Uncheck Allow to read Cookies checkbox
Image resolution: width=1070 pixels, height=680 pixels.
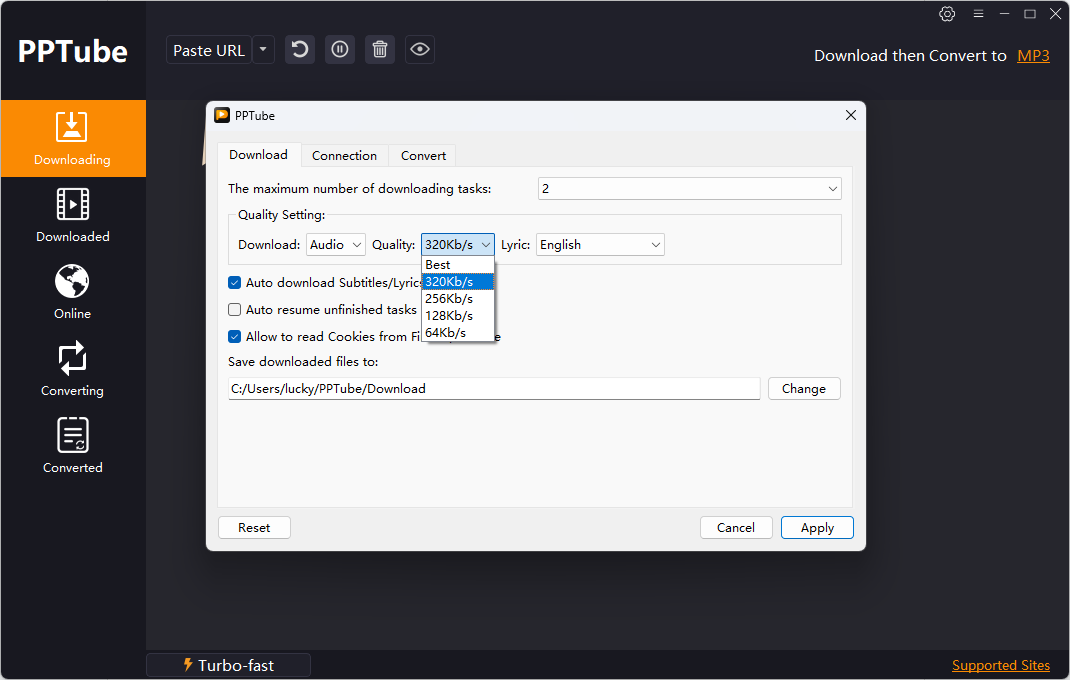click(235, 337)
